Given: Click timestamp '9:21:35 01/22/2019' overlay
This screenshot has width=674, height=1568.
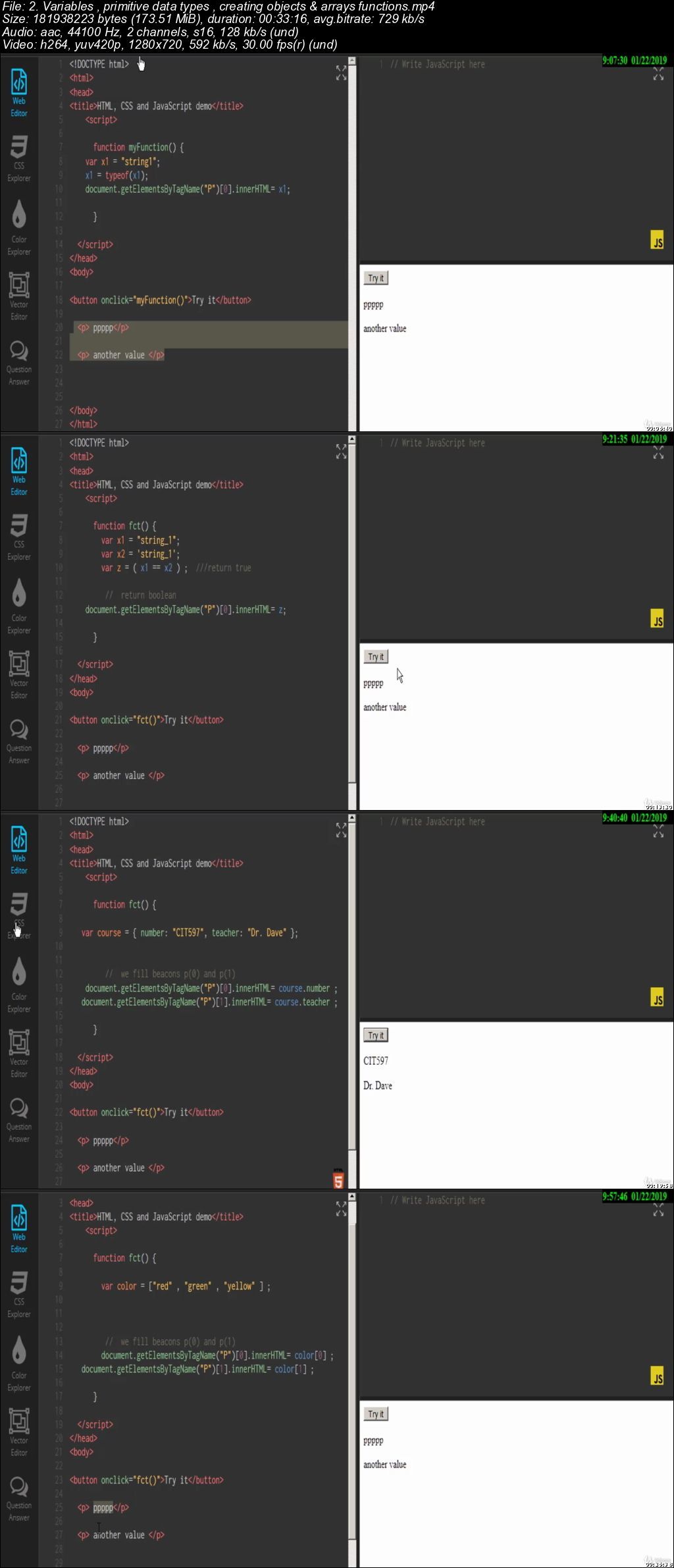Looking at the screenshot, I should coord(635,439).
